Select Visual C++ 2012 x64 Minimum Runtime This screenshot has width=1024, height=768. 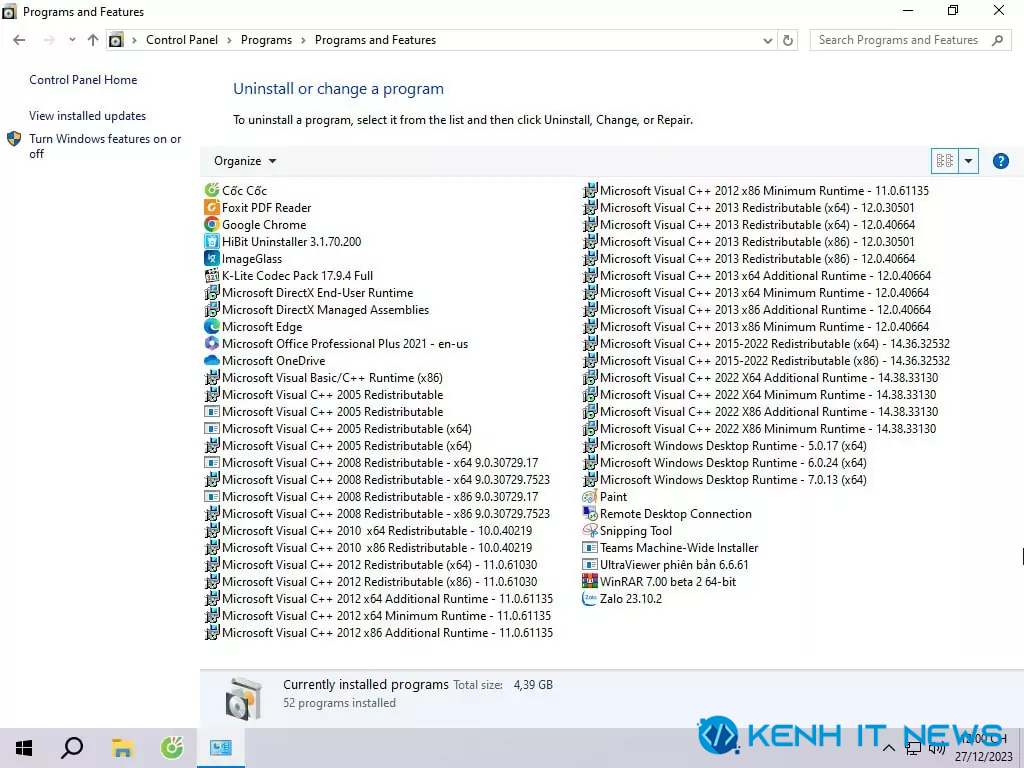pos(378,615)
